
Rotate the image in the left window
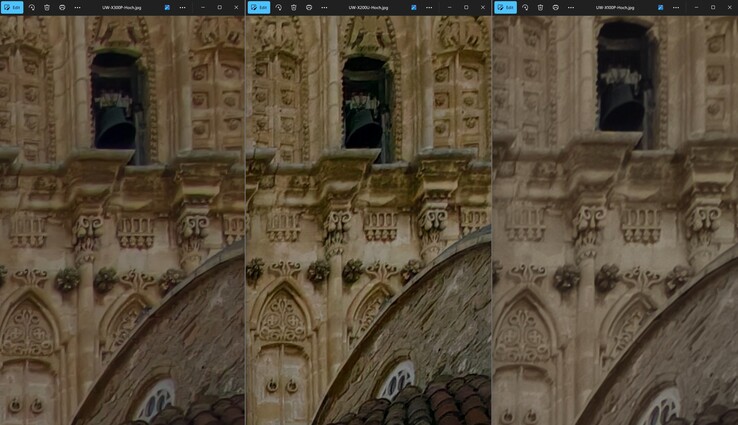(x=32, y=7)
